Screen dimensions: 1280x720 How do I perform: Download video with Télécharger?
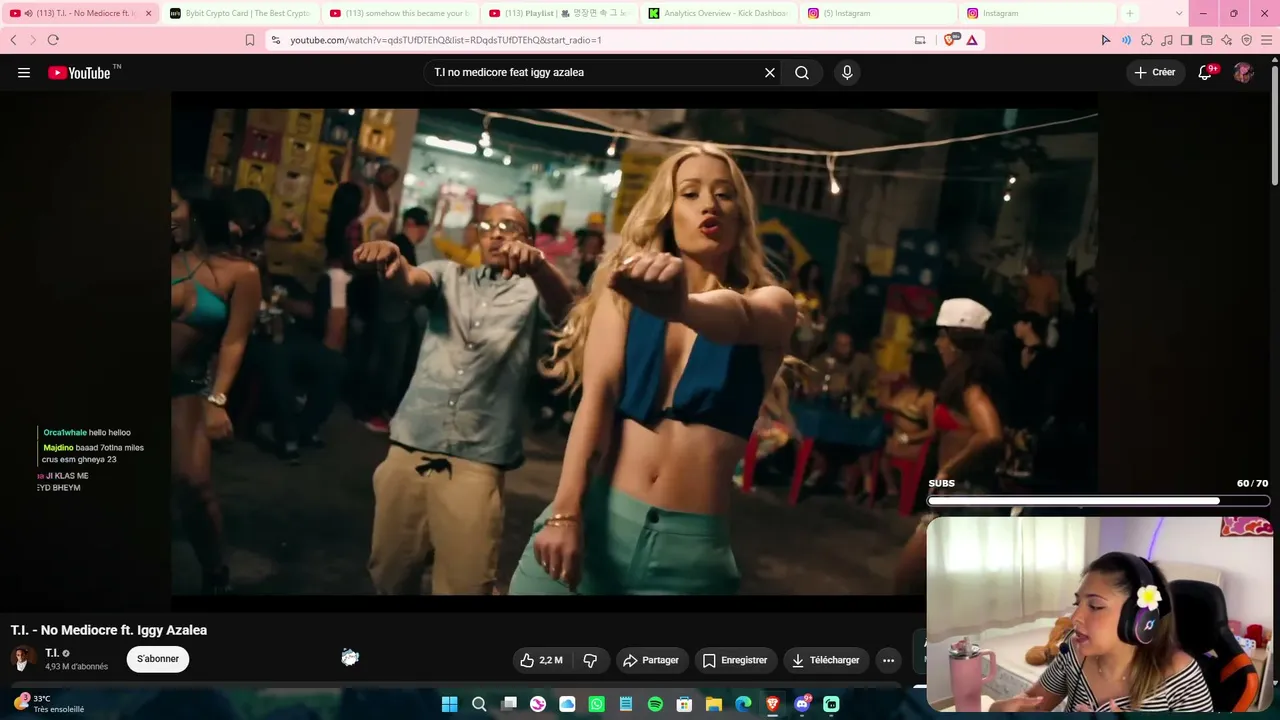(825, 660)
